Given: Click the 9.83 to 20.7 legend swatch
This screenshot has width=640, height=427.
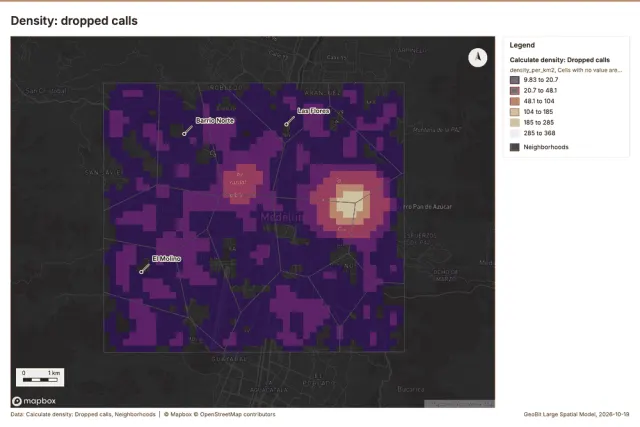Looking at the screenshot, I should pyautogui.click(x=515, y=80).
